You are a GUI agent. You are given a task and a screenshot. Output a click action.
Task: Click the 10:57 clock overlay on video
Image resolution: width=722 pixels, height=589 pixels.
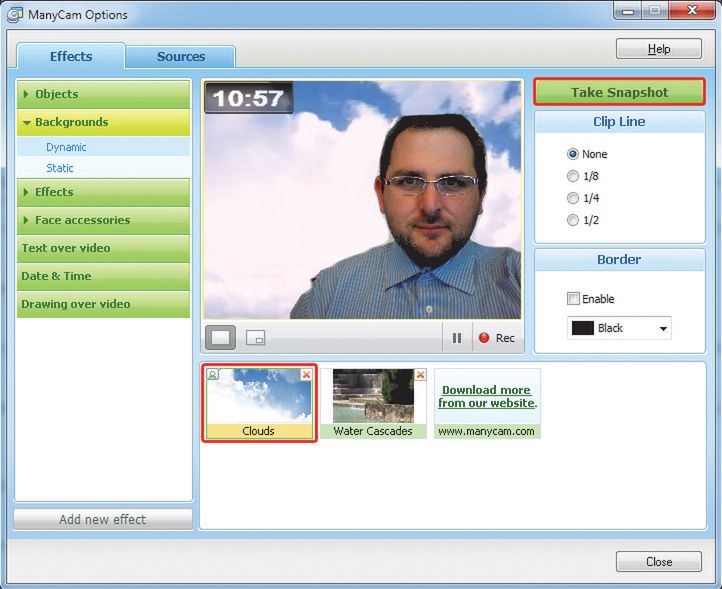pos(249,98)
